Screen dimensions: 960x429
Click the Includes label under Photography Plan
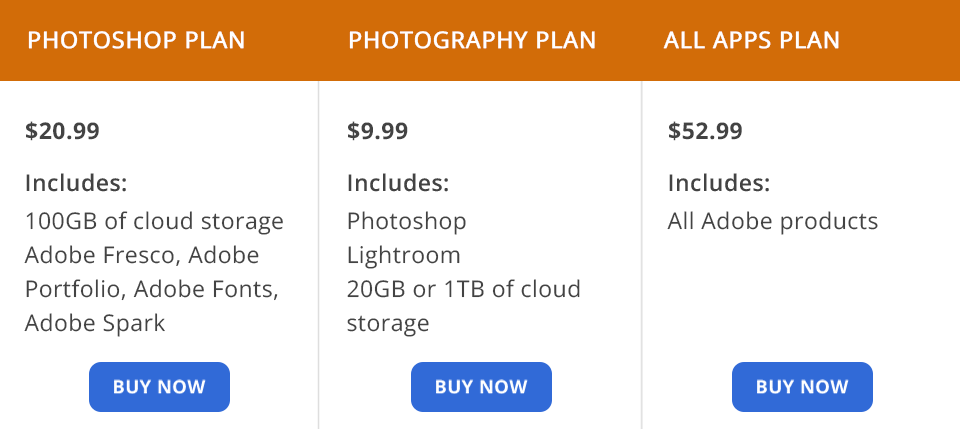tap(398, 184)
